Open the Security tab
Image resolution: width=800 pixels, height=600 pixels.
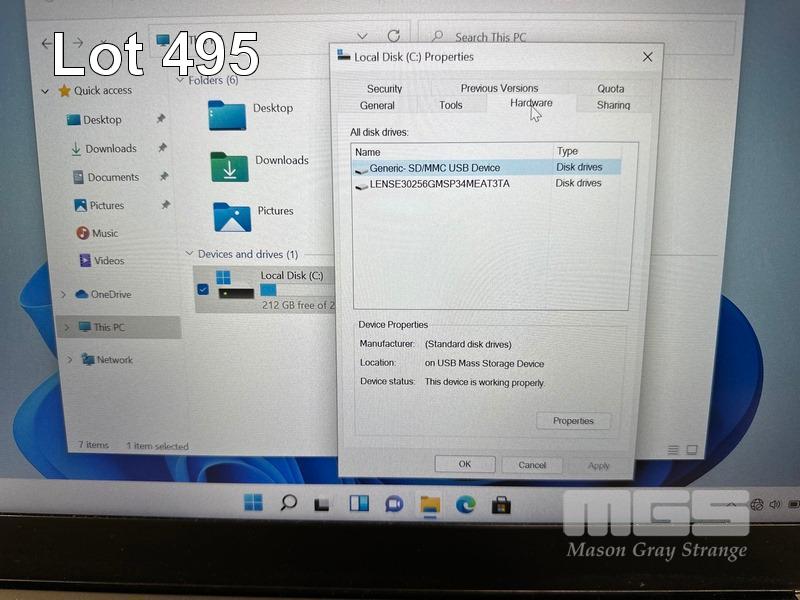tap(384, 89)
